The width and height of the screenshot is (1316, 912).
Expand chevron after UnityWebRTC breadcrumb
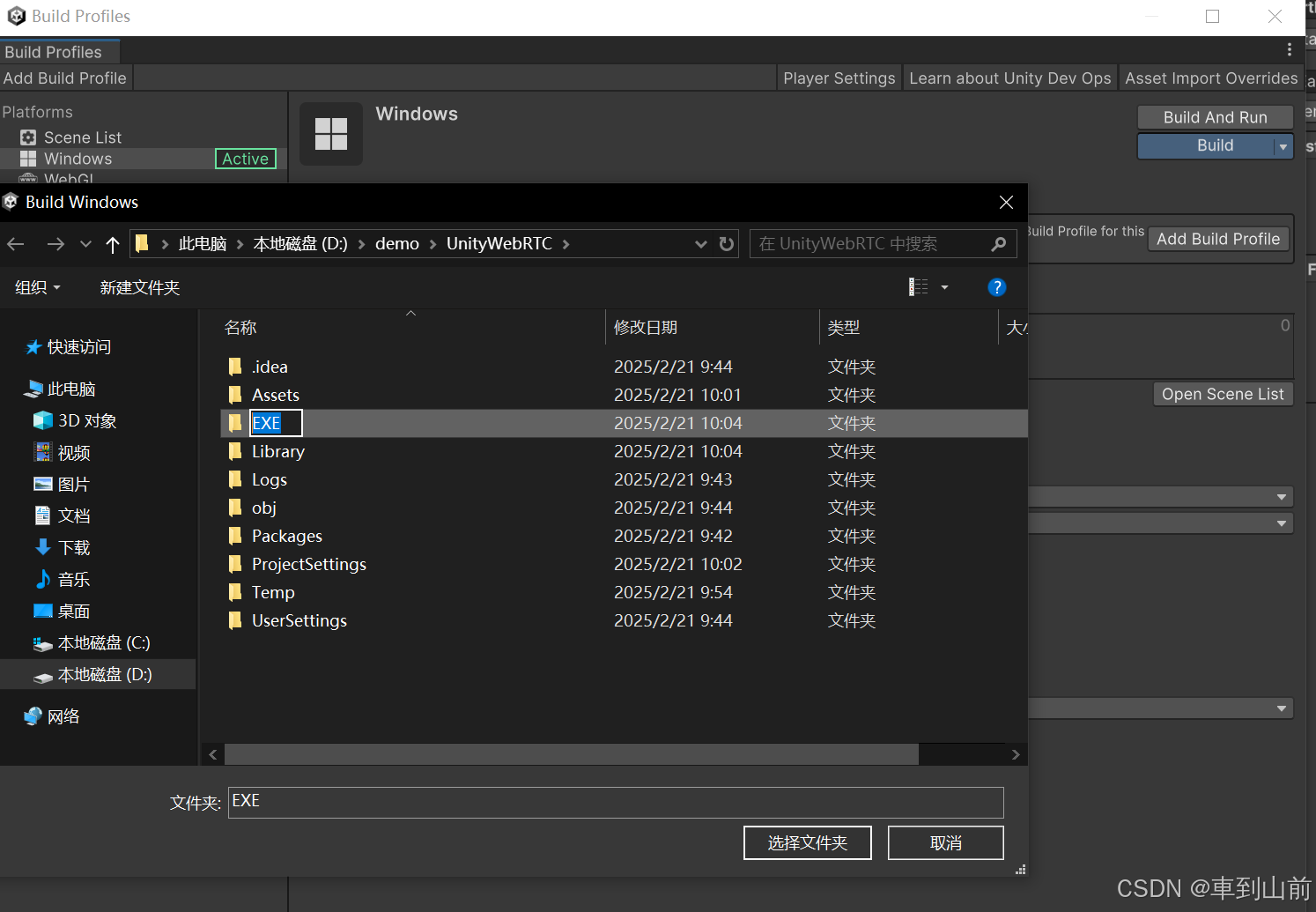pyautogui.click(x=566, y=244)
